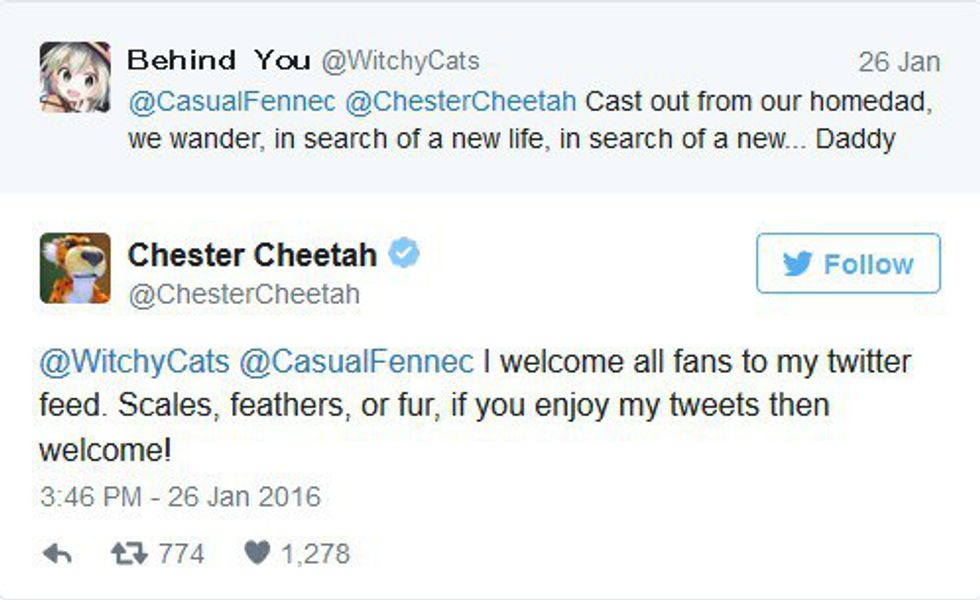Click @WitchyCats mention in Chester's reply
The width and height of the screenshot is (980, 600).
coord(133,361)
